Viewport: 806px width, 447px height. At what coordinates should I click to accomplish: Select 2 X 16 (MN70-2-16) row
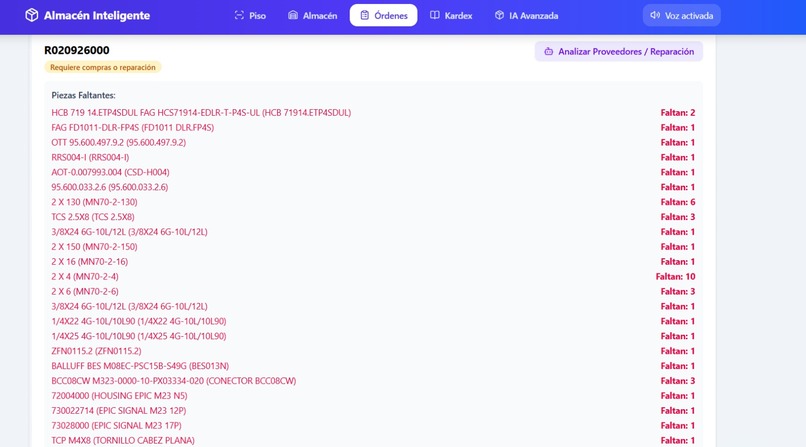pos(373,262)
